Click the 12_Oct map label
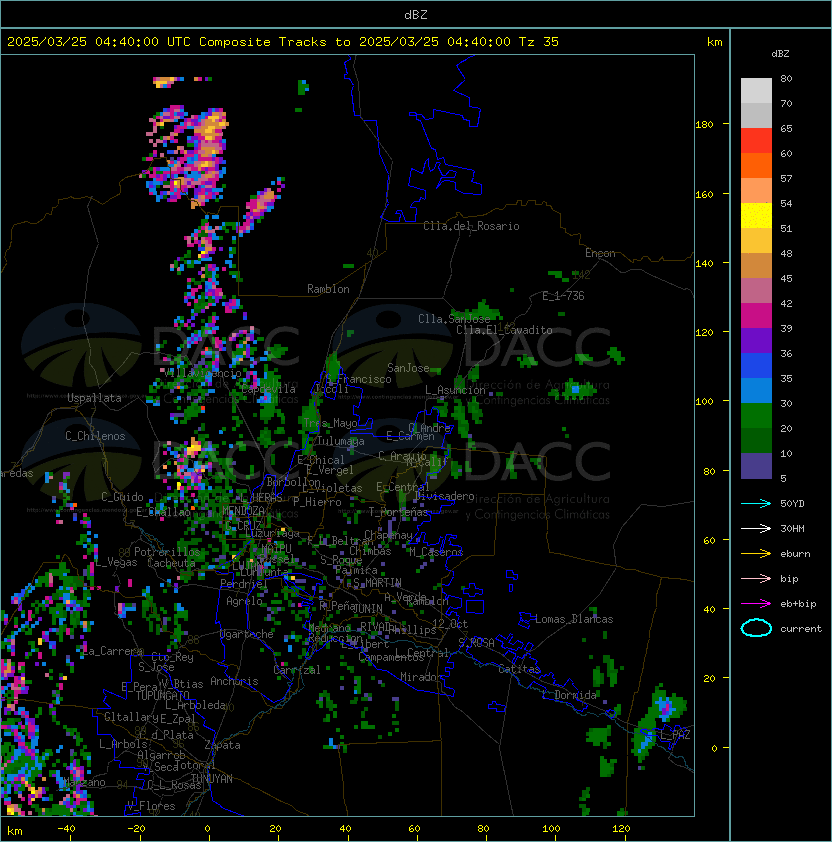 (x=450, y=624)
